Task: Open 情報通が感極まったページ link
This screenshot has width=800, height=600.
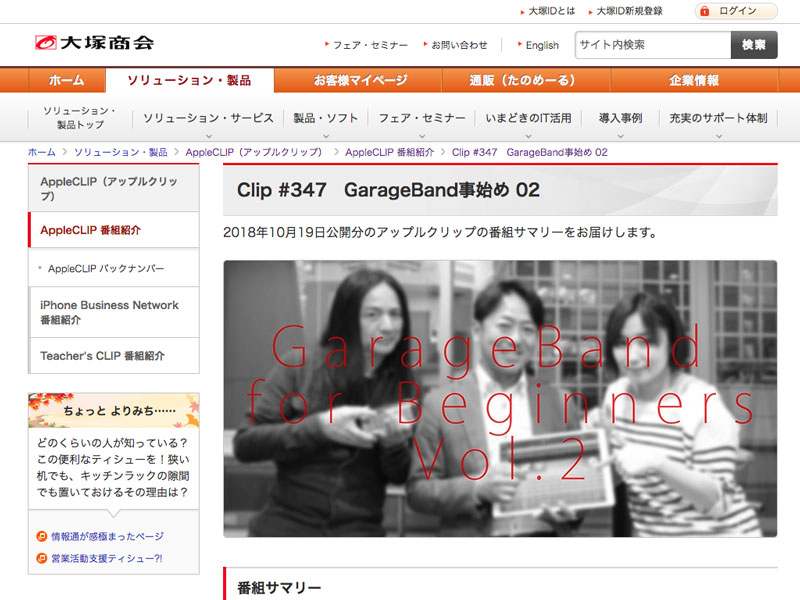Action: [107, 536]
